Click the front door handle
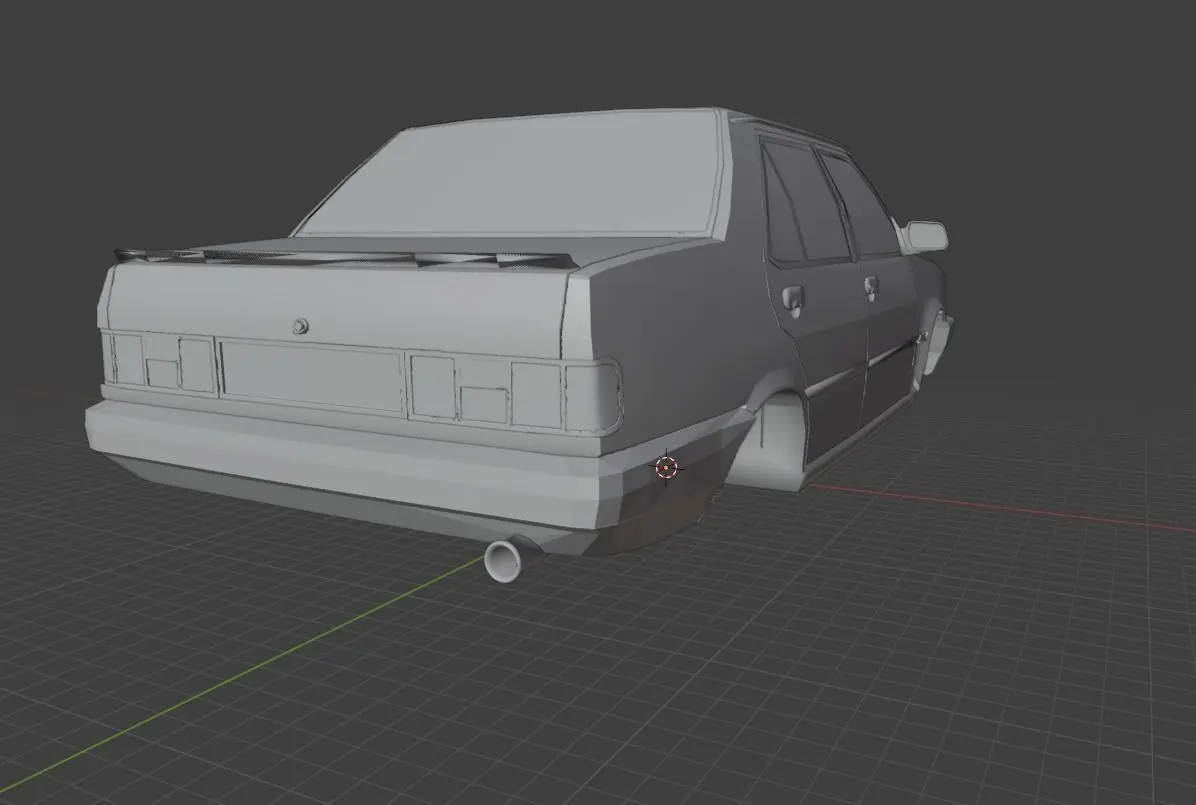Viewport: 1196px width, 805px height. (870, 287)
